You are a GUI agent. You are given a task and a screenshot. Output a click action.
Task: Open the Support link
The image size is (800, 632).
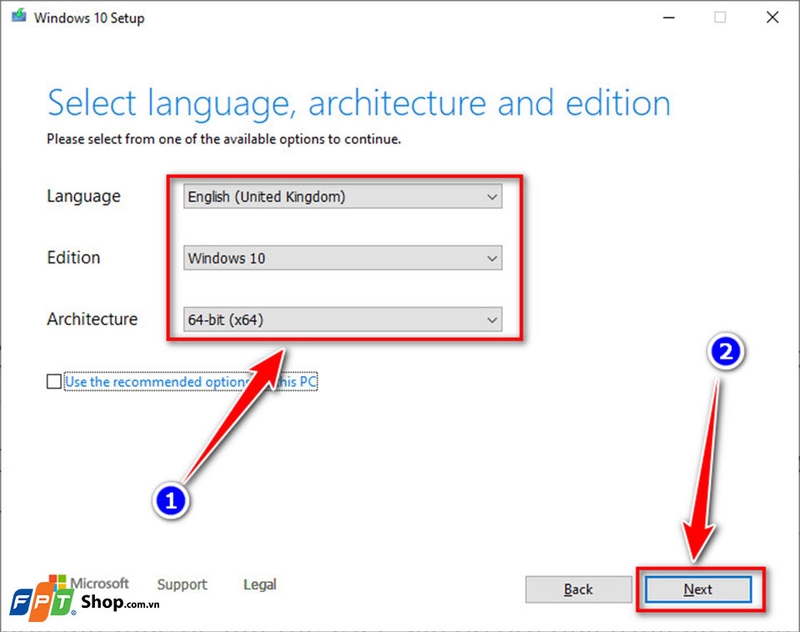click(182, 585)
